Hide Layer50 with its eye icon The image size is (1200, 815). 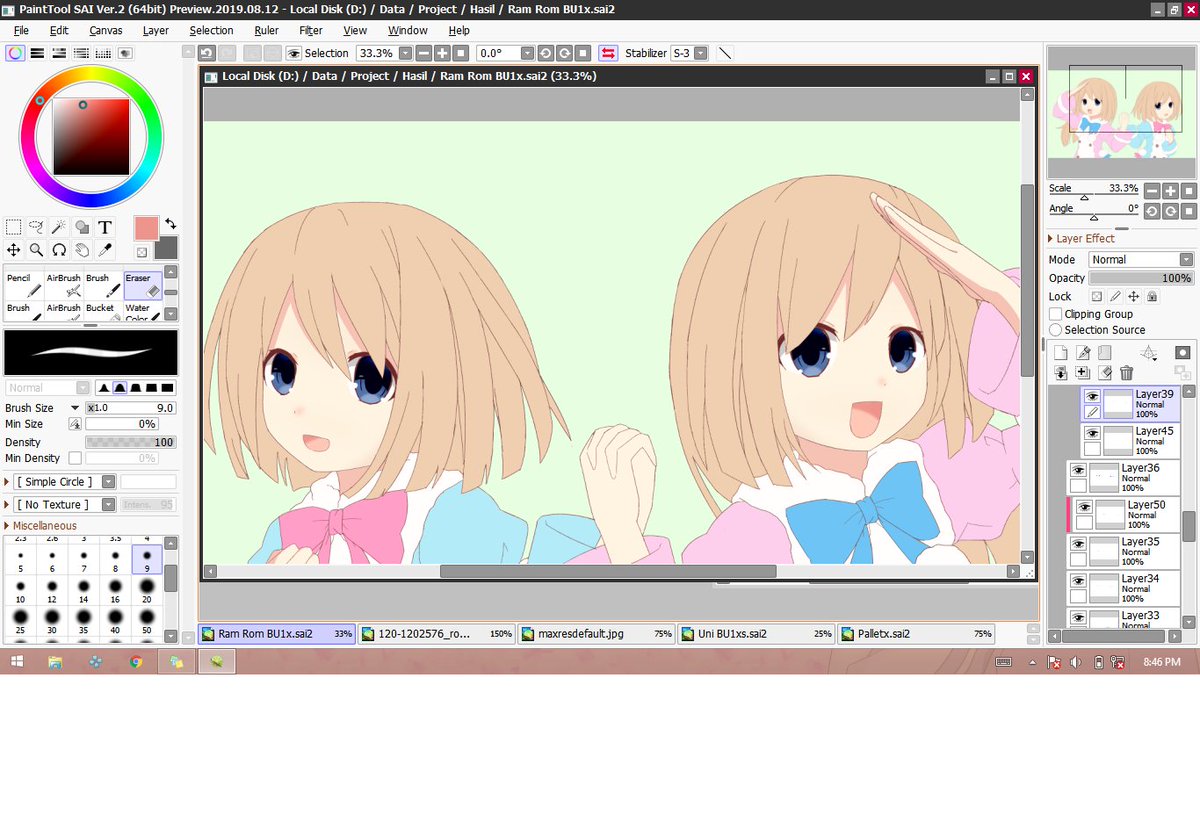(x=1084, y=507)
